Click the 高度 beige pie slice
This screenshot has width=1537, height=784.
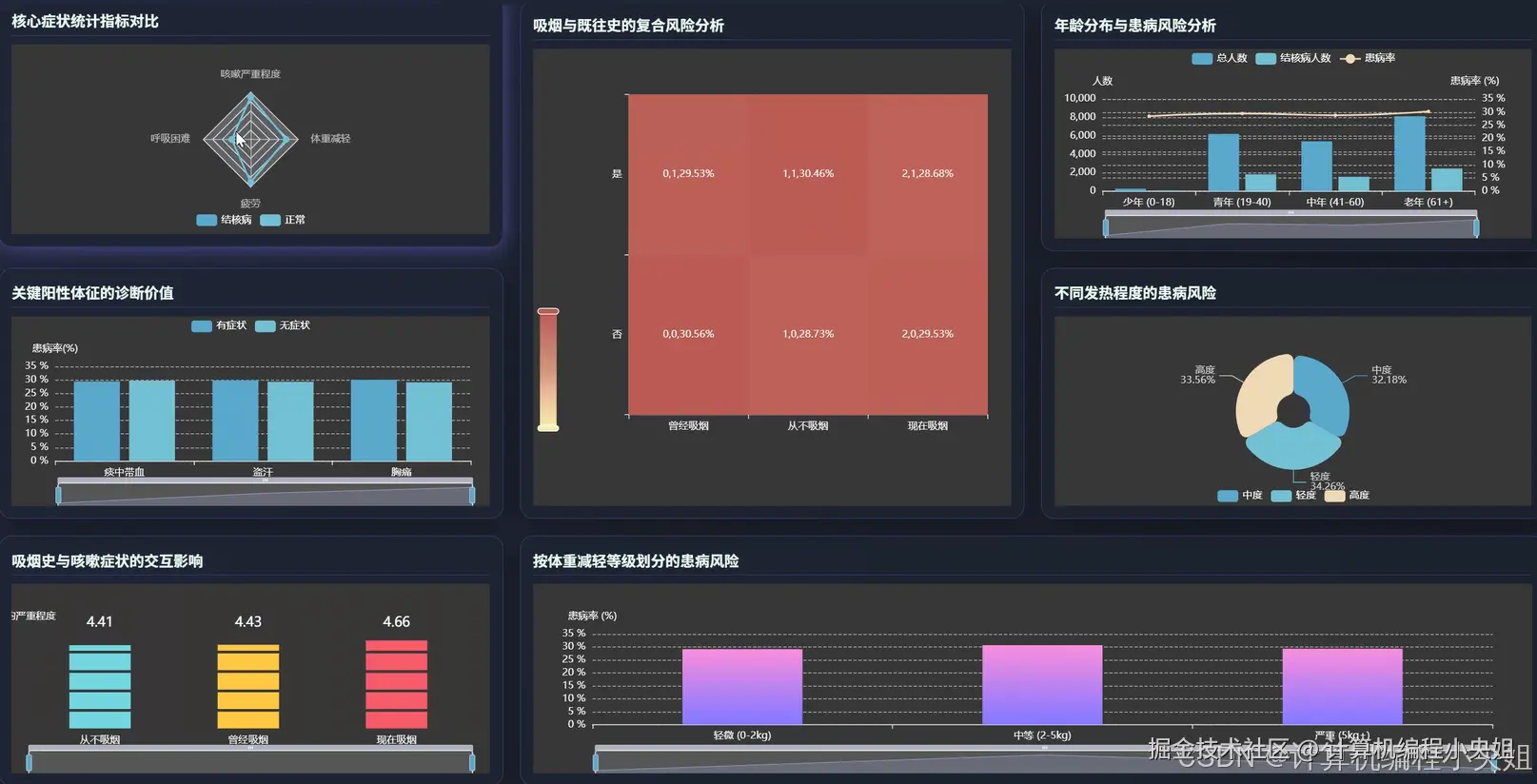point(1259,395)
